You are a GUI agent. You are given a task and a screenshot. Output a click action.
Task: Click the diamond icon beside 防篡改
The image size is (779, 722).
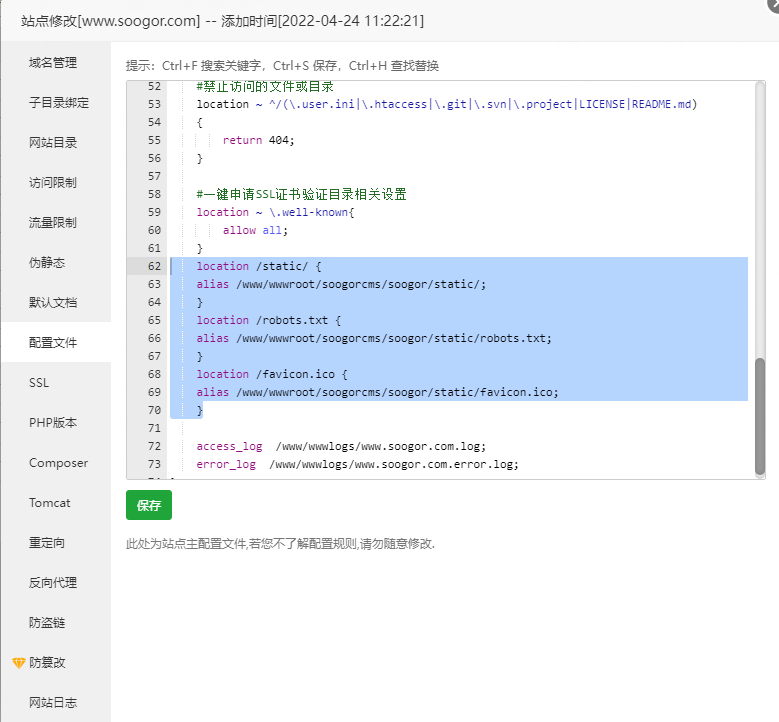[18, 663]
